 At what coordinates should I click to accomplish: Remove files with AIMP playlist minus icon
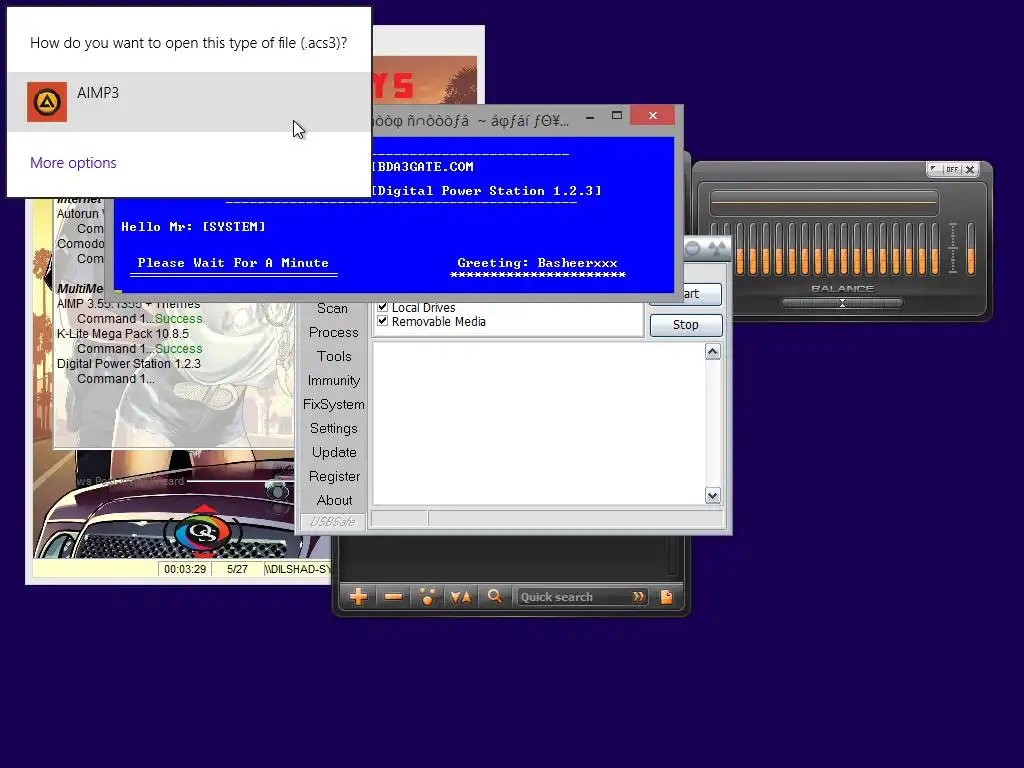point(393,596)
